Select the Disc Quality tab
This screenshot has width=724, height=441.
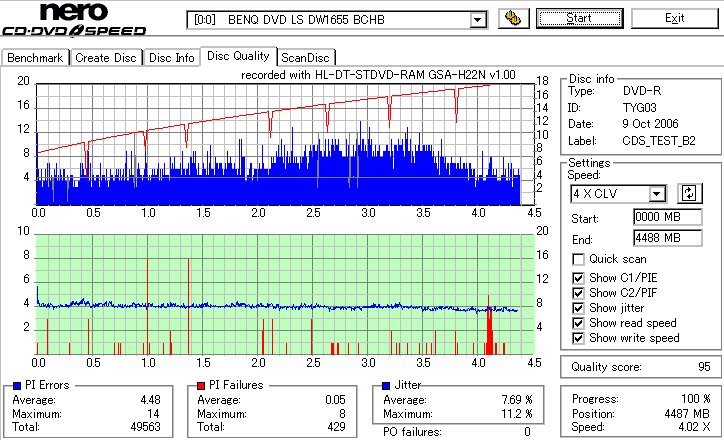coord(238,56)
